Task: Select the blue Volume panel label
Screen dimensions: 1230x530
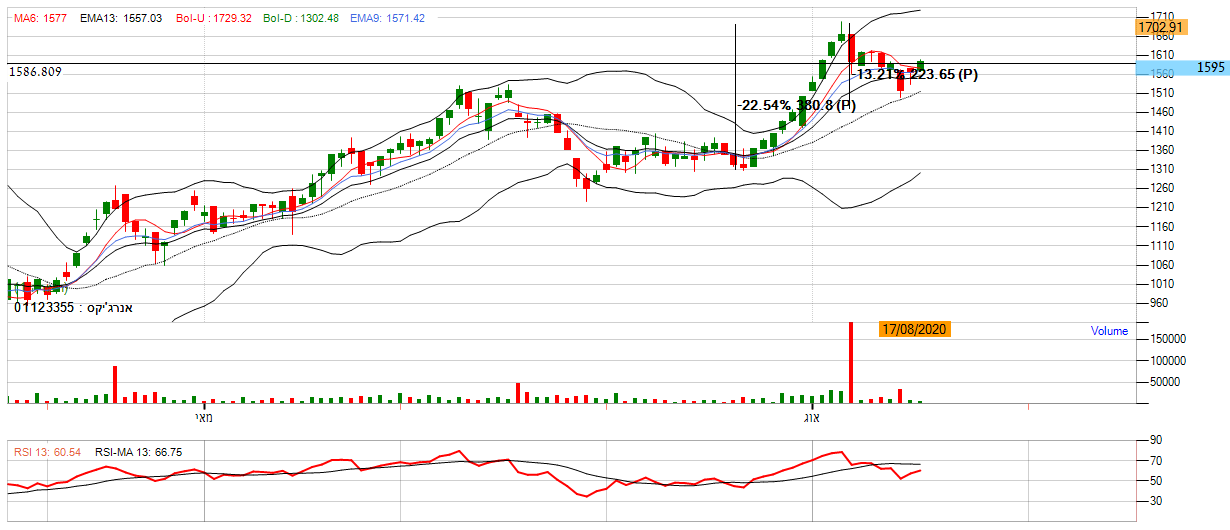Action: tap(1109, 331)
